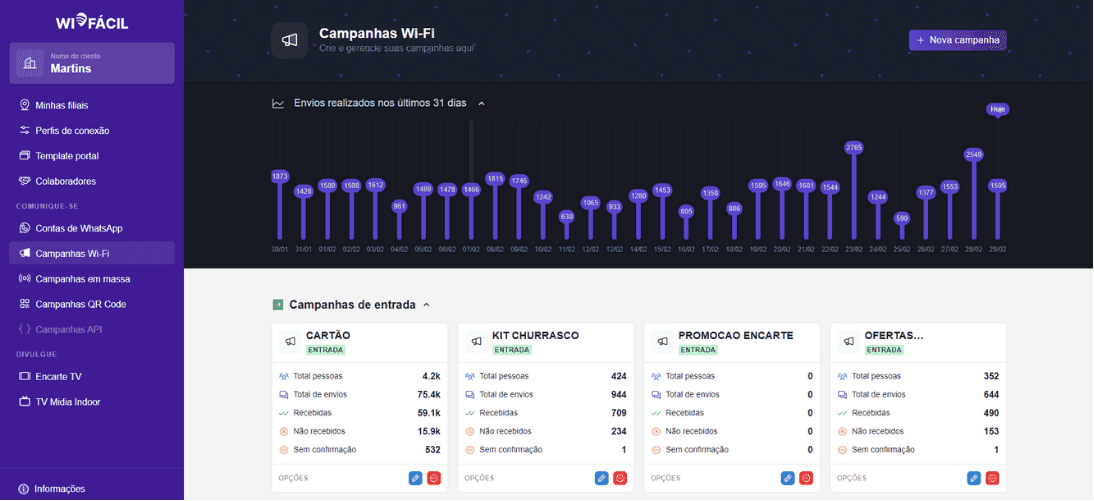The image size is (1094, 501).
Task: Click the line chart icon beside Envios realizados
Action: pyautogui.click(x=278, y=103)
